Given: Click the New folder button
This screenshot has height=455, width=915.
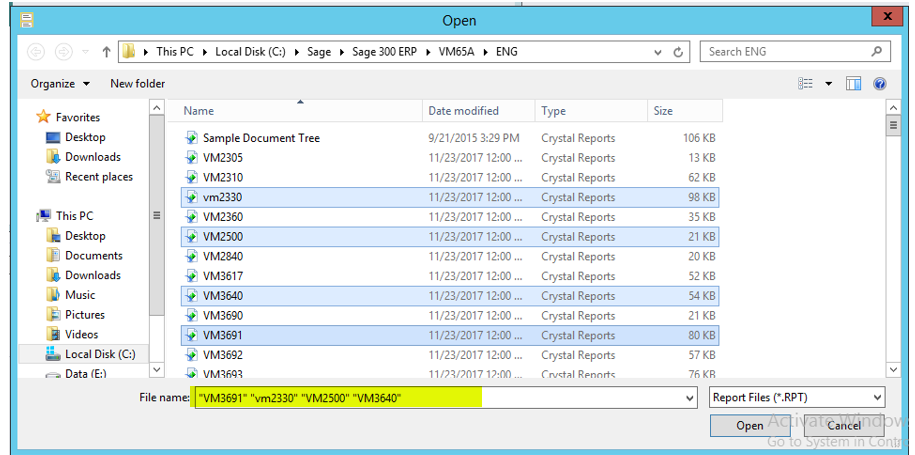Looking at the screenshot, I should click(x=137, y=84).
